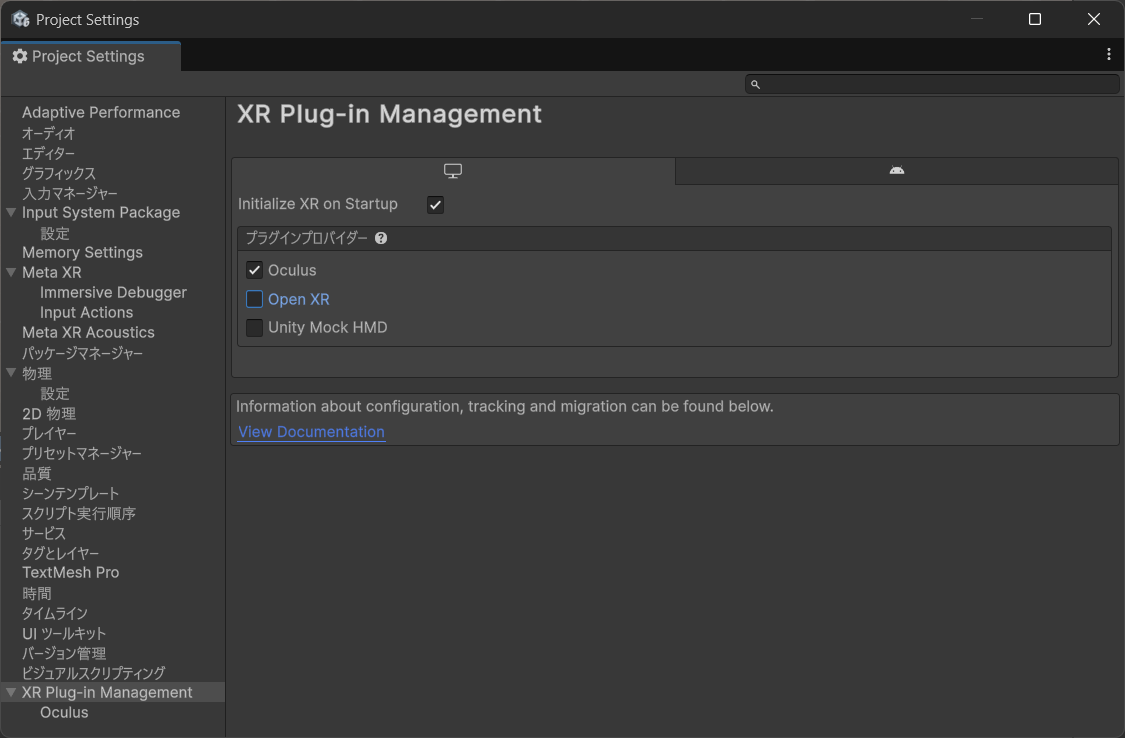Viewport: 1125px width, 738px height.
Task: Select グラフィックス settings
Action: point(59,173)
